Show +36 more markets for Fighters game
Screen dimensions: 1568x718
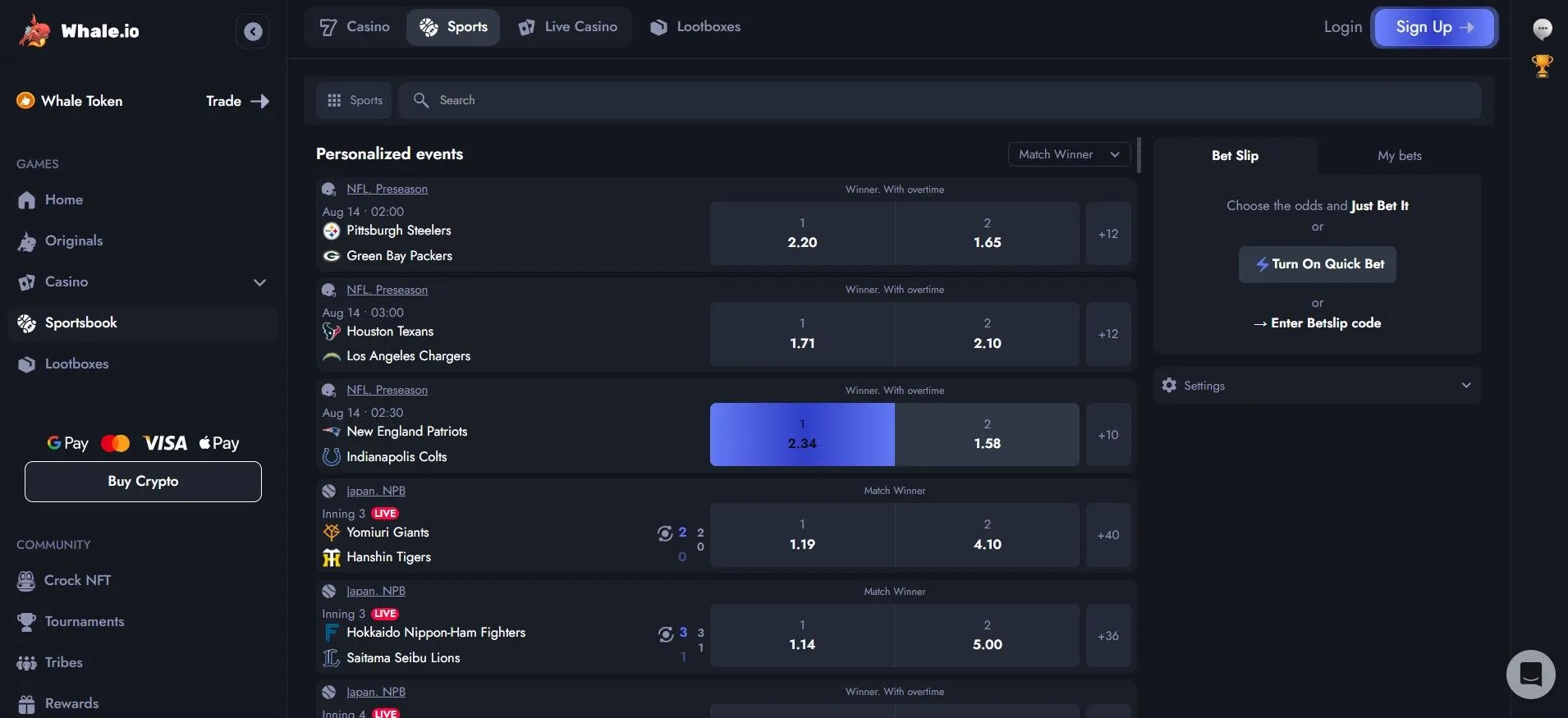pos(1108,636)
